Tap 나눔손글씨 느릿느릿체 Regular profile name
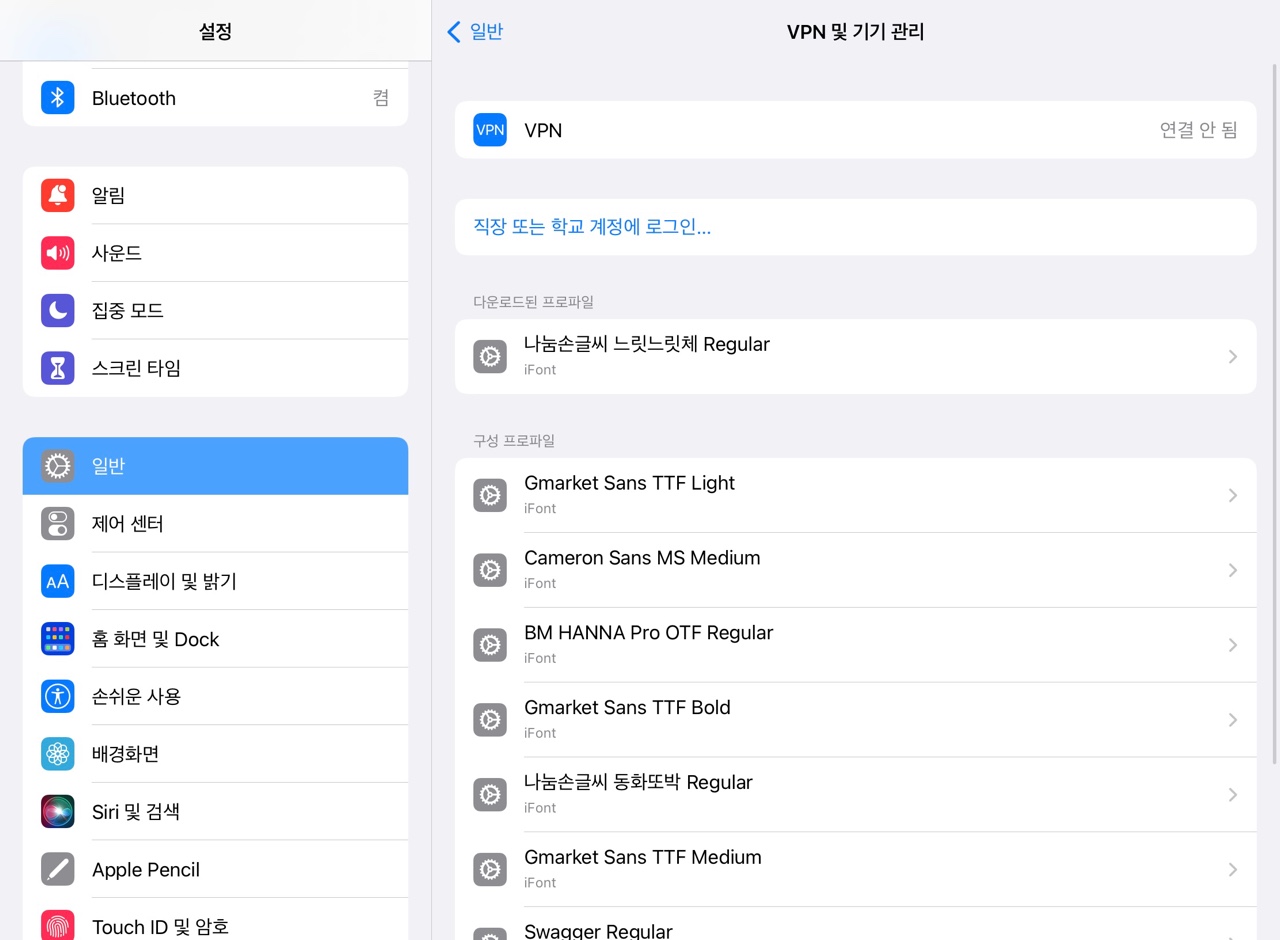This screenshot has height=940, width=1280. coord(647,344)
